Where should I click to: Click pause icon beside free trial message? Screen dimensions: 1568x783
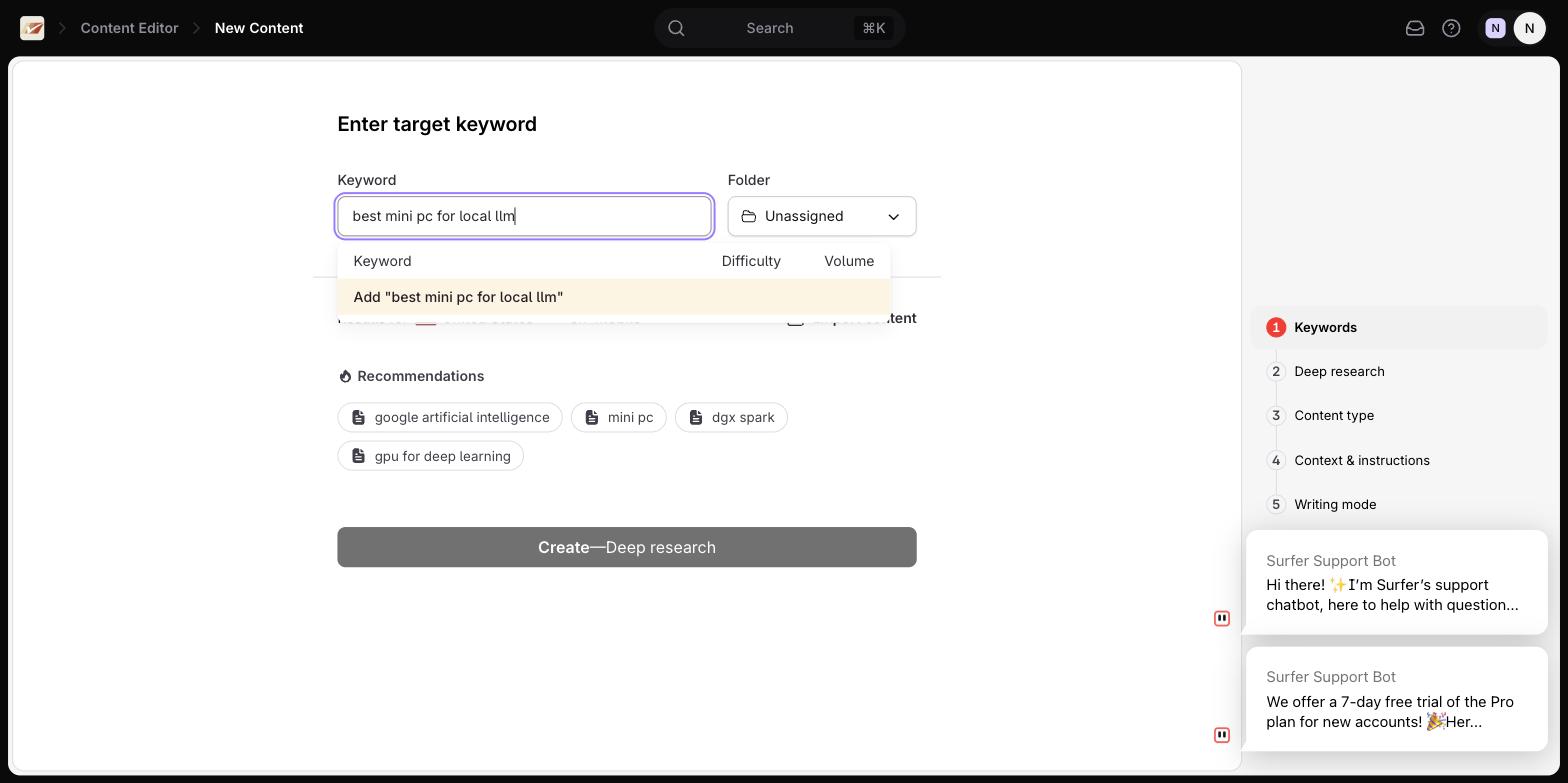coord(1222,735)
